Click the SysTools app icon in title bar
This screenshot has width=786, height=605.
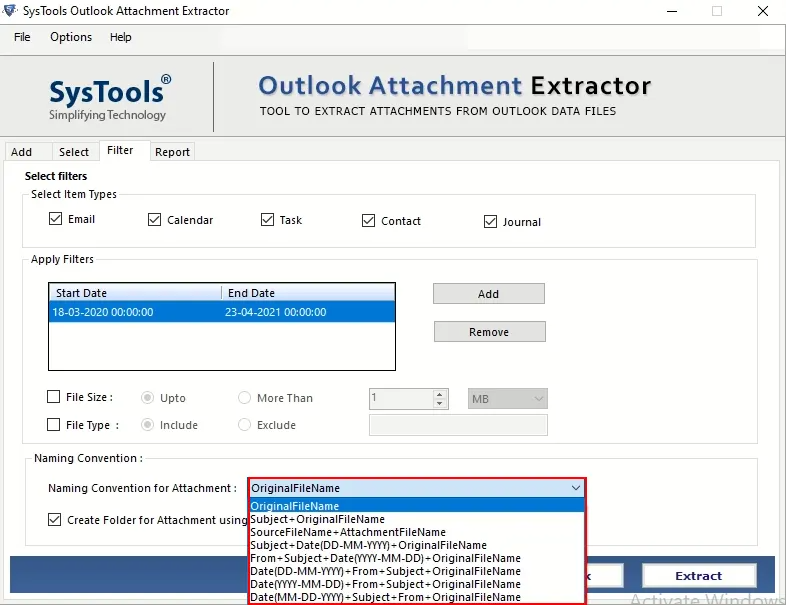pos(10,10)
